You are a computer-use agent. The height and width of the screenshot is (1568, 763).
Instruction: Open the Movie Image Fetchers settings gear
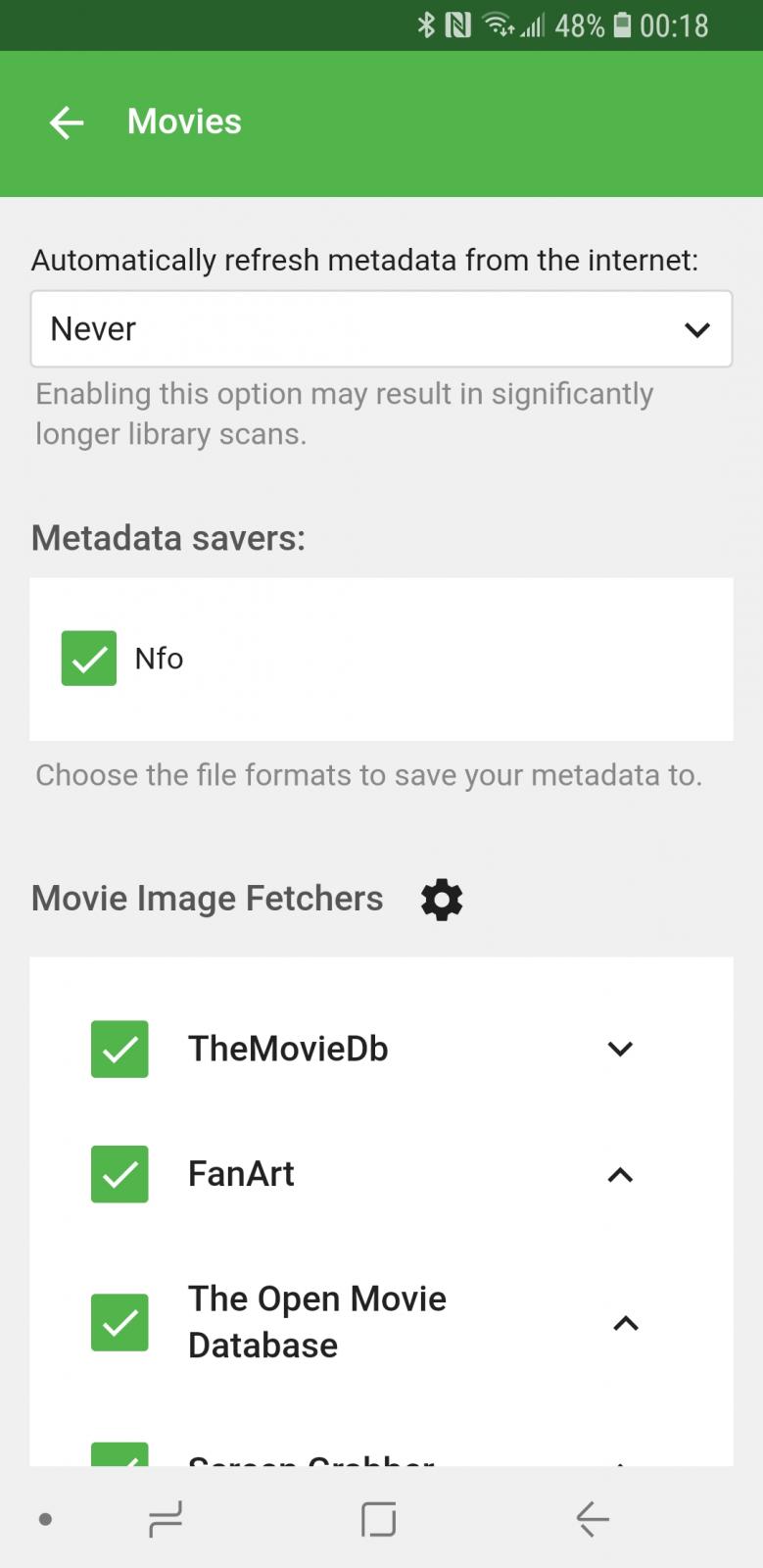pyautogui.click(x=442, y=899)
